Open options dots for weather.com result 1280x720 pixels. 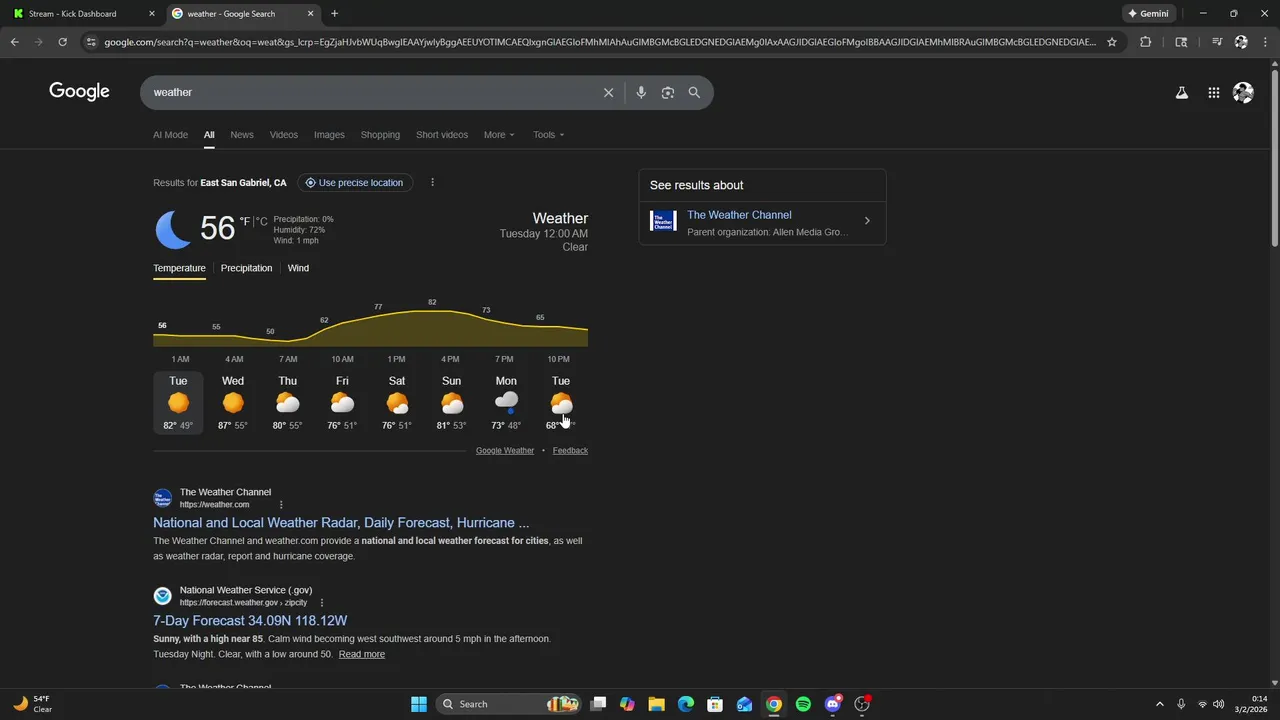pyautogui.click(x=281, y=505)
